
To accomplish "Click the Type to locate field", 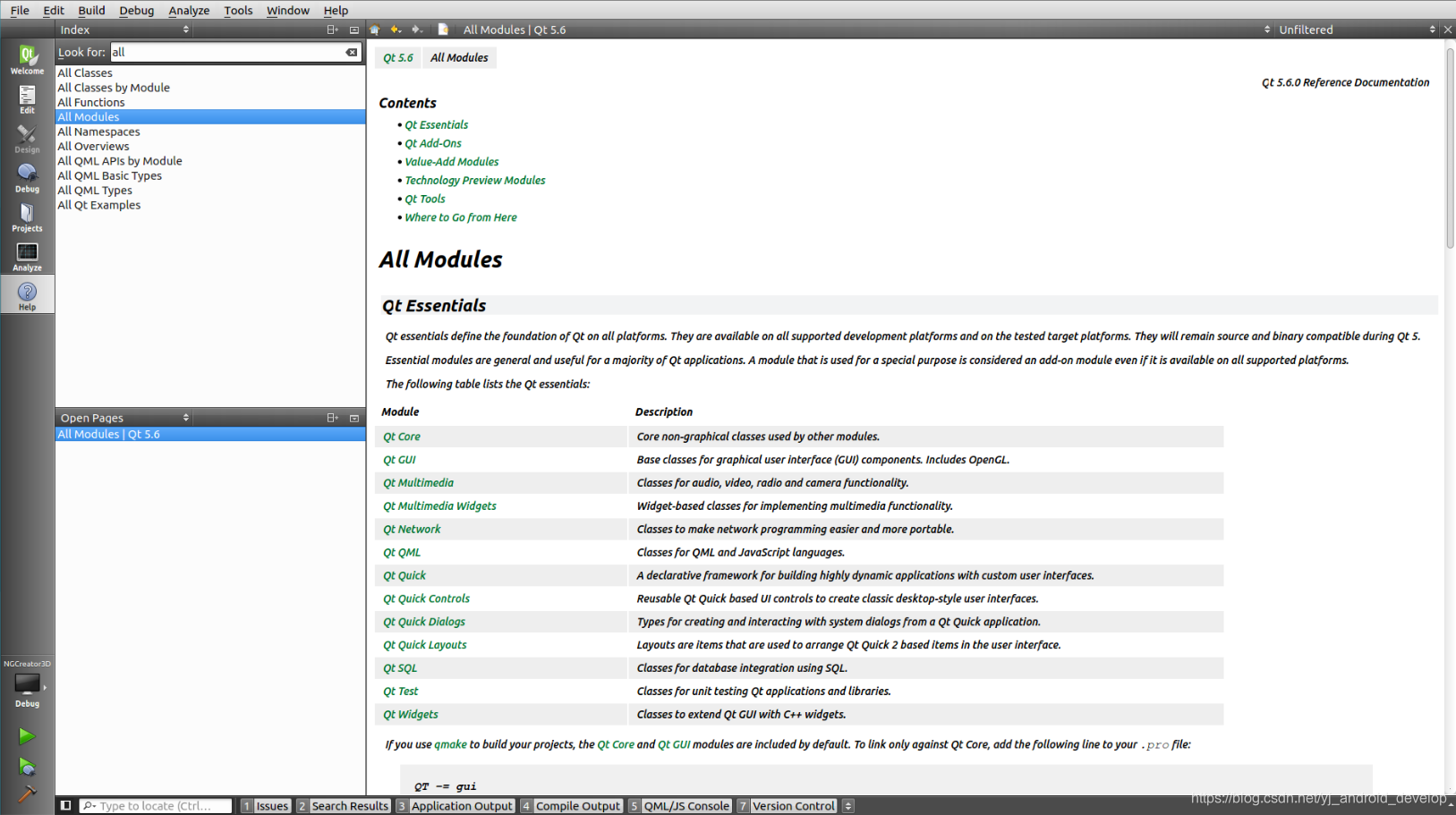I will [156, 806].
